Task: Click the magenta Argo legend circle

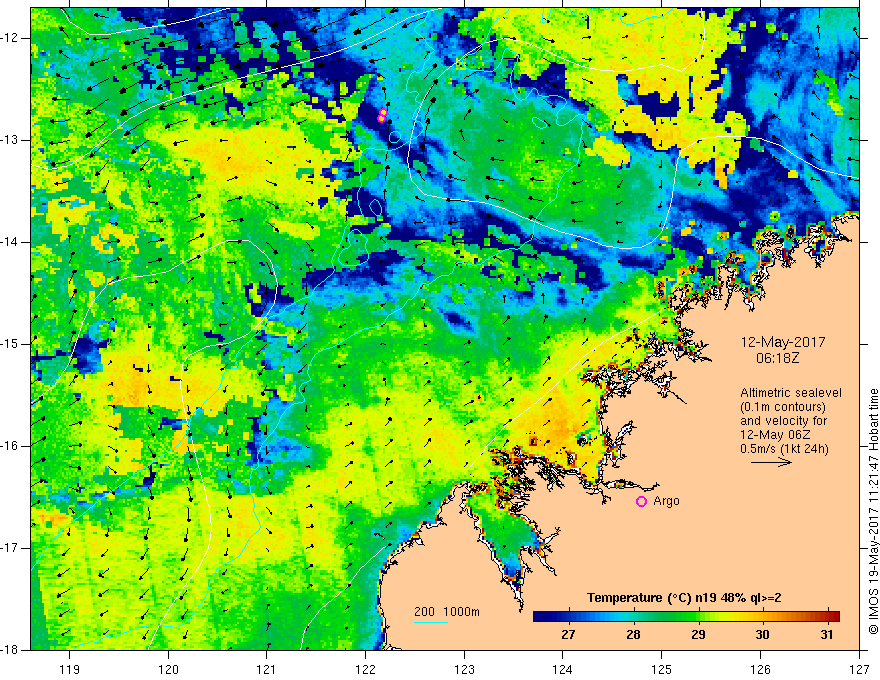Action: (x=641, y=501)
